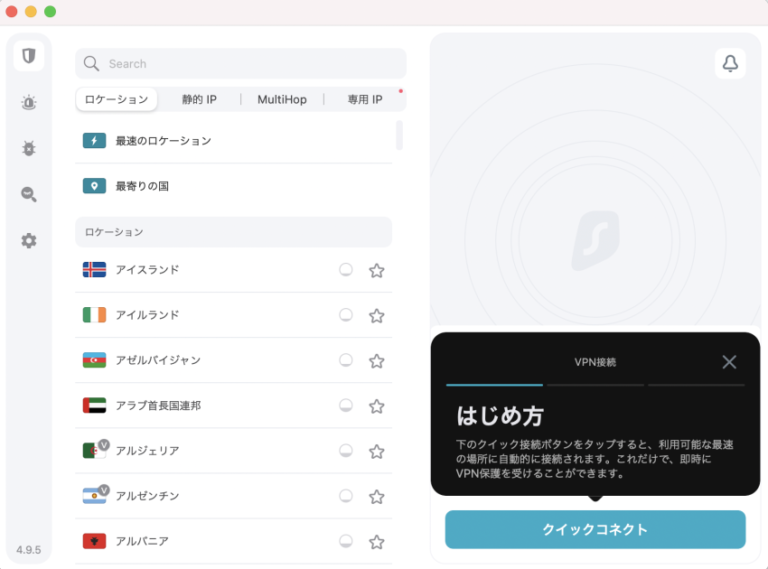The width and height of the screenshot is (768, 569).
Task: Open the Search magnifier feature in sidebar
Action: pyautogui.click(x=29, y=194)
